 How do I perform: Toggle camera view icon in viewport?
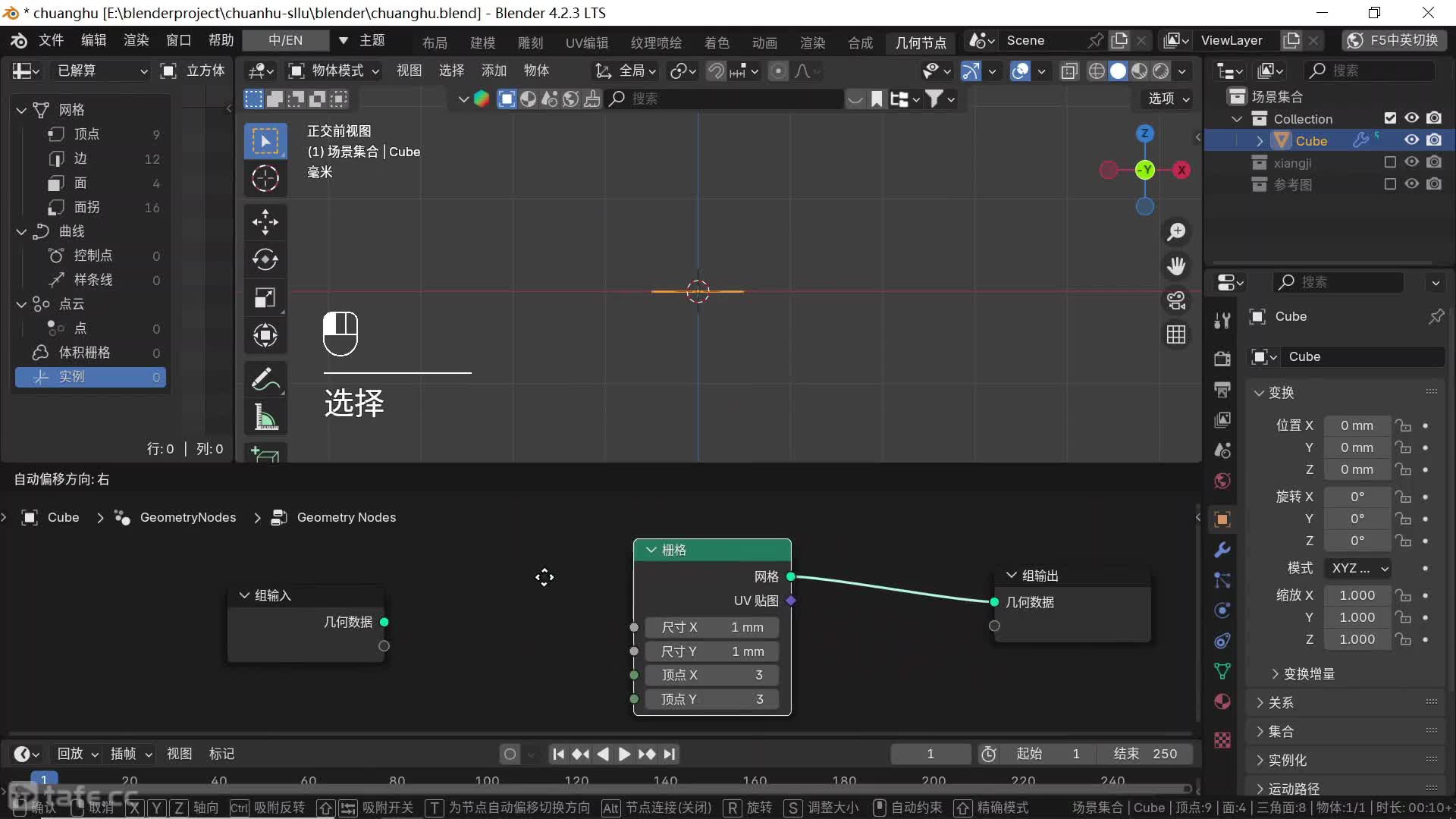[x=1176, y=300]
